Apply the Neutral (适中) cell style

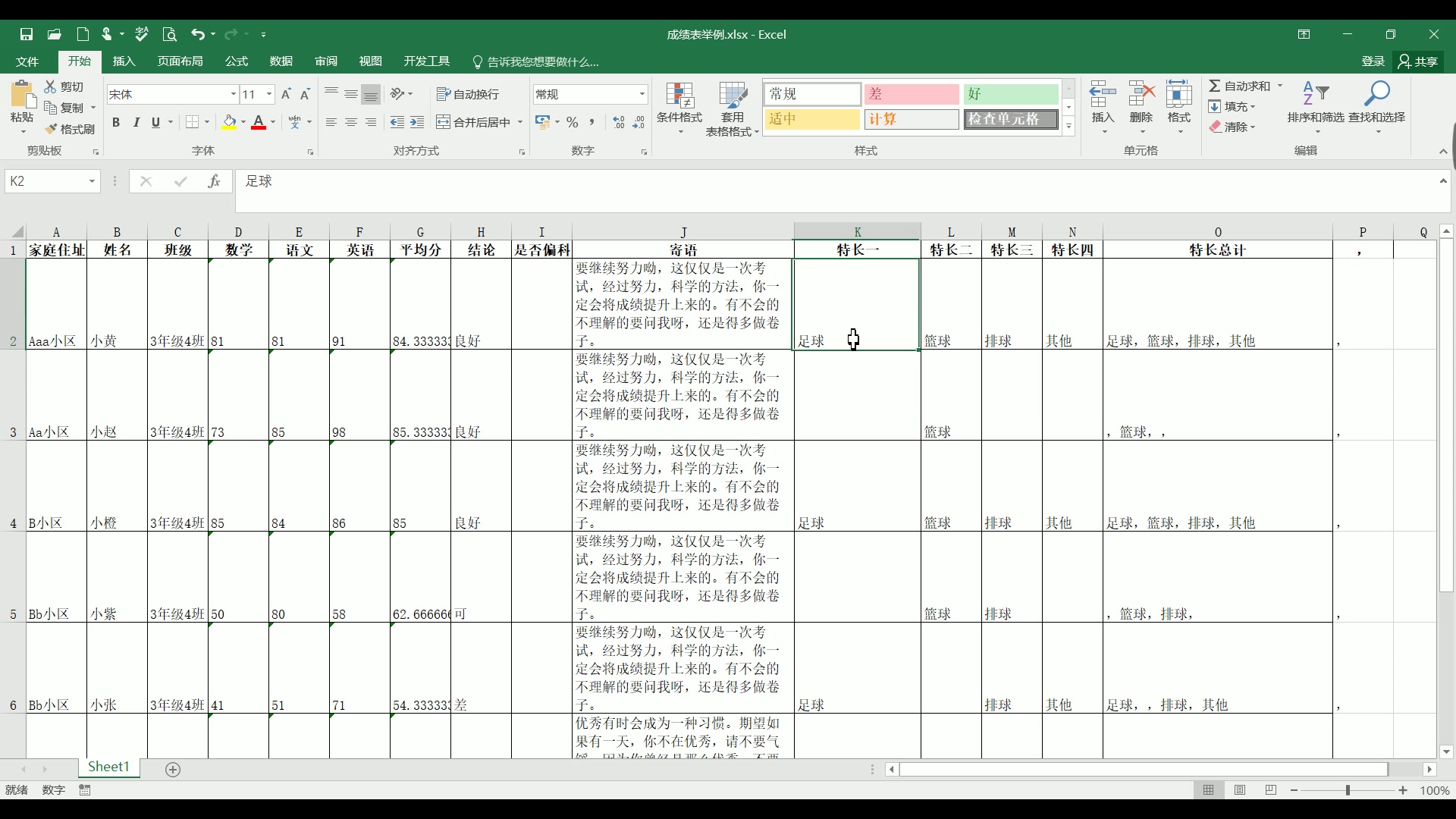812,119
